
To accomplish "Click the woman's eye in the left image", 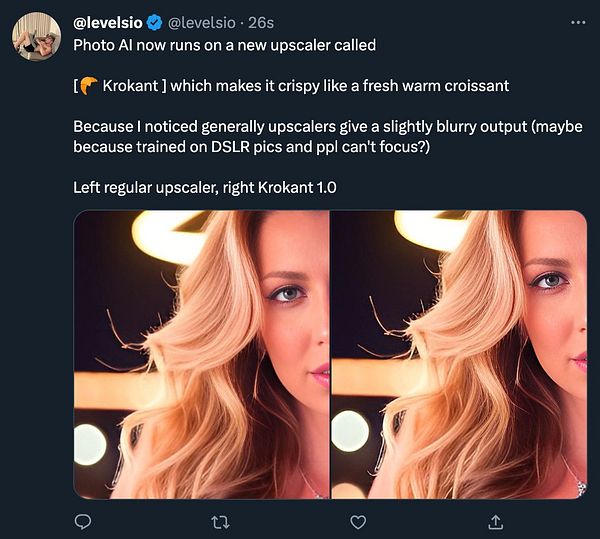I will [287, 293].
